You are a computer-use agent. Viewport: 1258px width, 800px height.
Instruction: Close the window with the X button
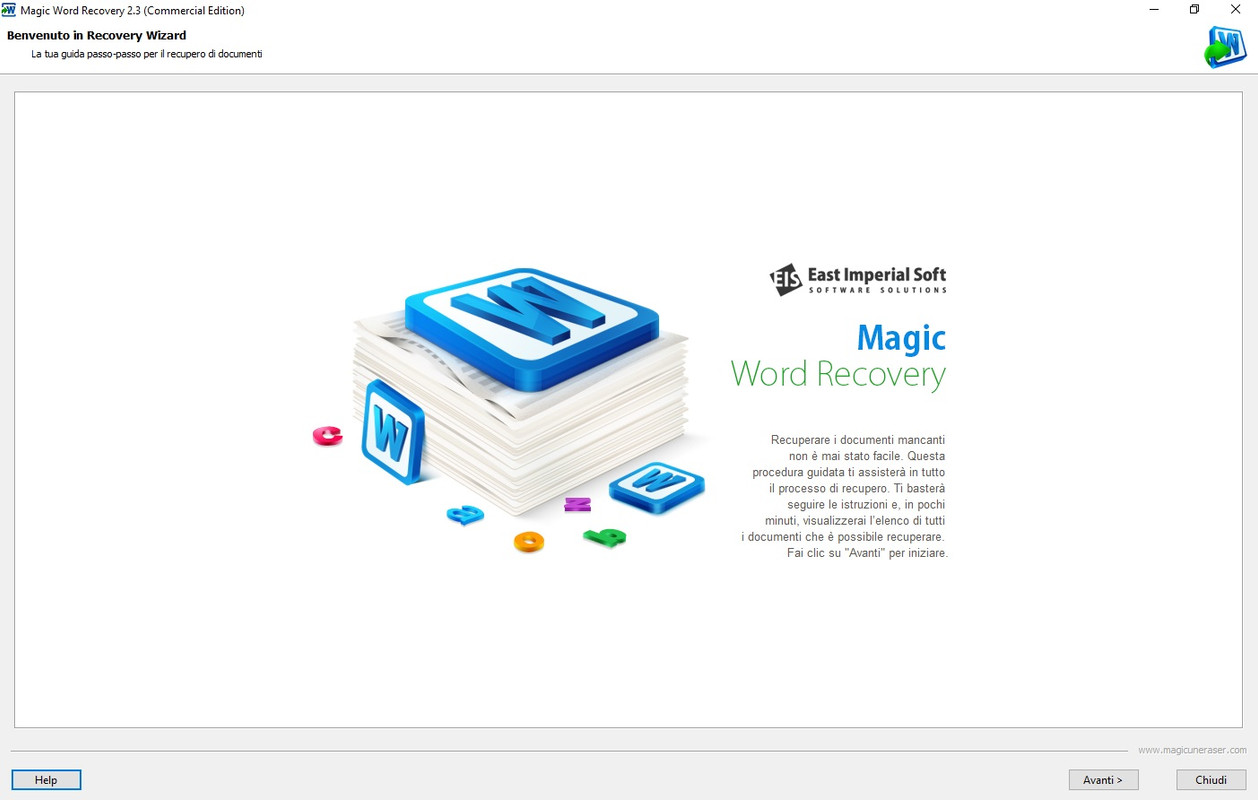1235,10
